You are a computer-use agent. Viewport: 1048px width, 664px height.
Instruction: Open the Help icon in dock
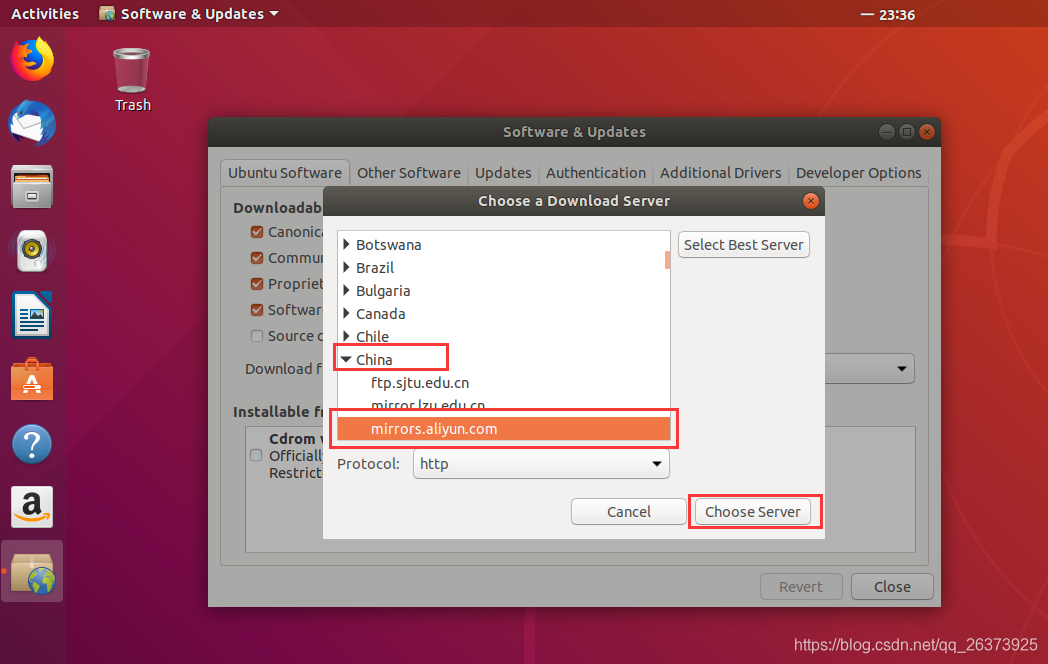[31, 443]
